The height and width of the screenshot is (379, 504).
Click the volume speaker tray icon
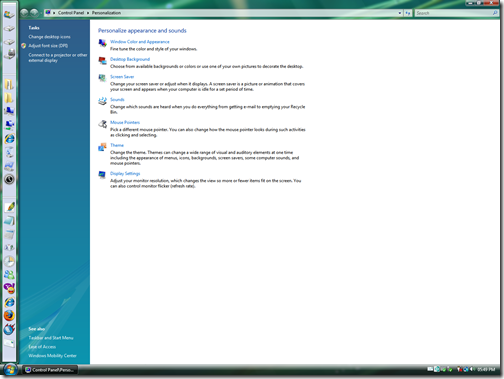pos(471,369)
